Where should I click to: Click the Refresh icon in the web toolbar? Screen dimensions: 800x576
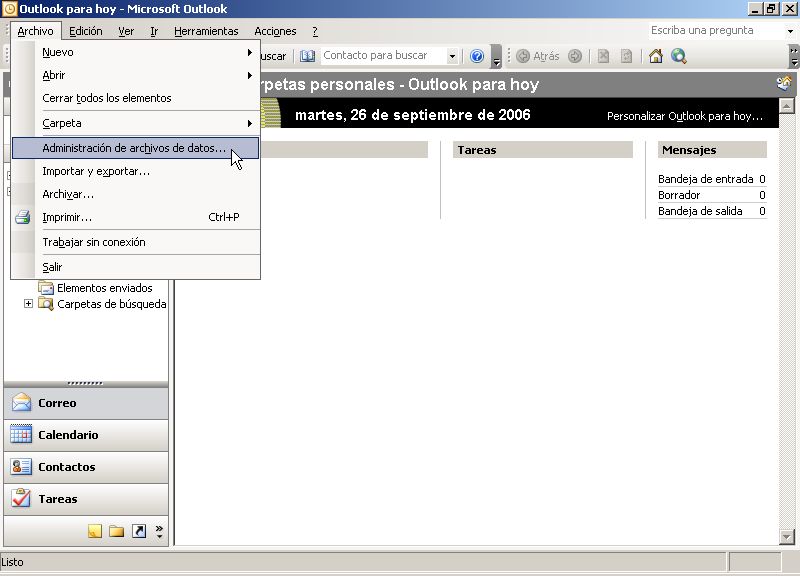click(x=627, y=56)
